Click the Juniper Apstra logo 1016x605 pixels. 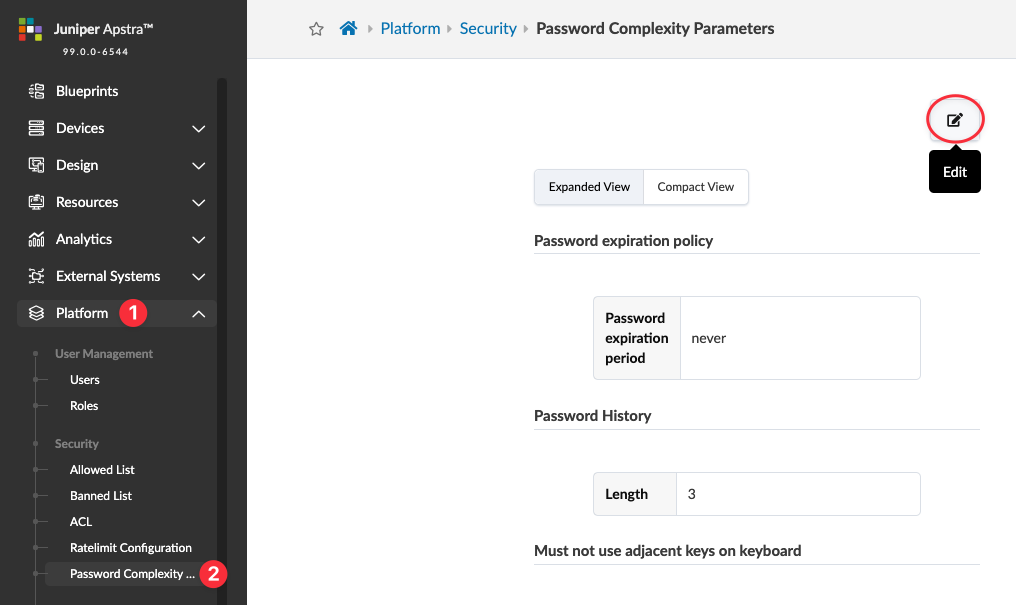pyautogui.click(x=31, y=29)
